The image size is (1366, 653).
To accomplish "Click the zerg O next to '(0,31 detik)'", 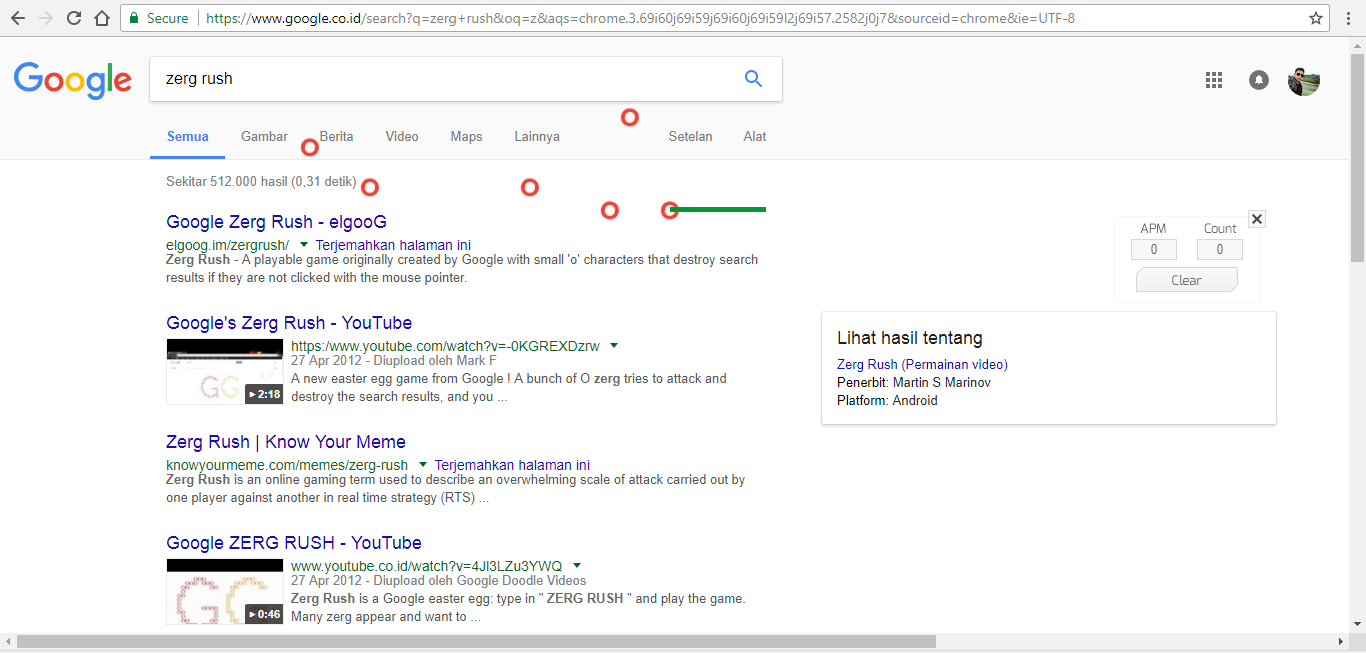I will (370, 187).
